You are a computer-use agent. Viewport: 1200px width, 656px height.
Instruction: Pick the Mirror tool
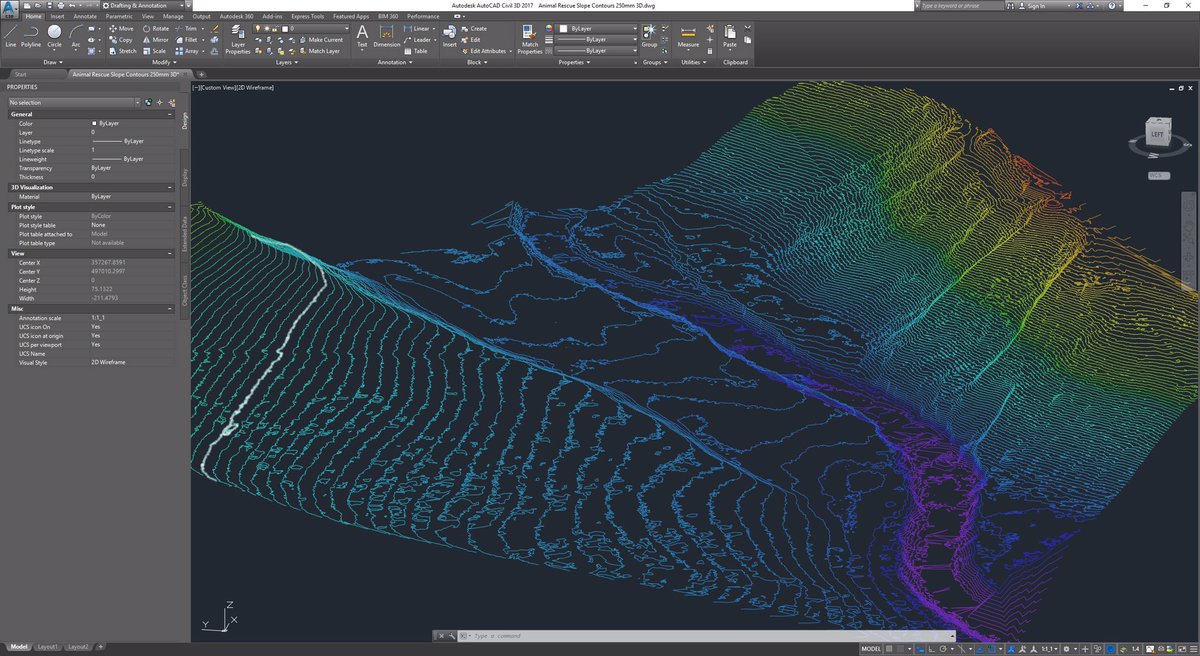(x=156, y=39)
